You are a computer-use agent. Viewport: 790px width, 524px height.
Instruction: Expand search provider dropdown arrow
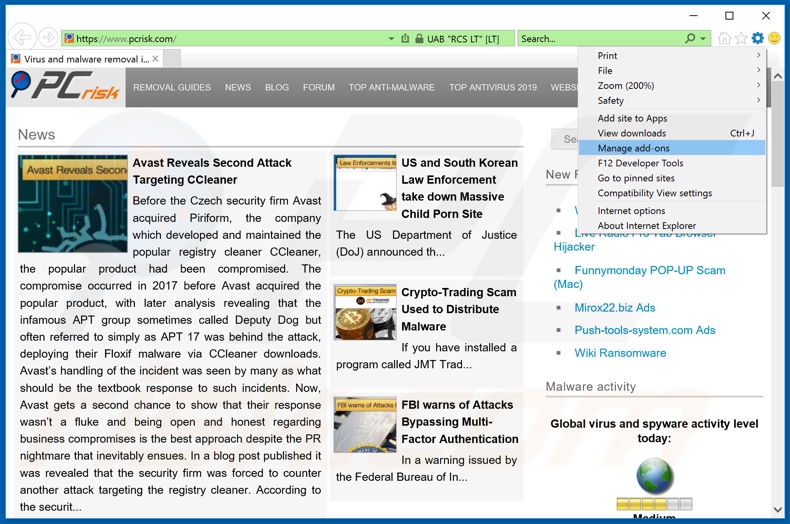point(703,39)
